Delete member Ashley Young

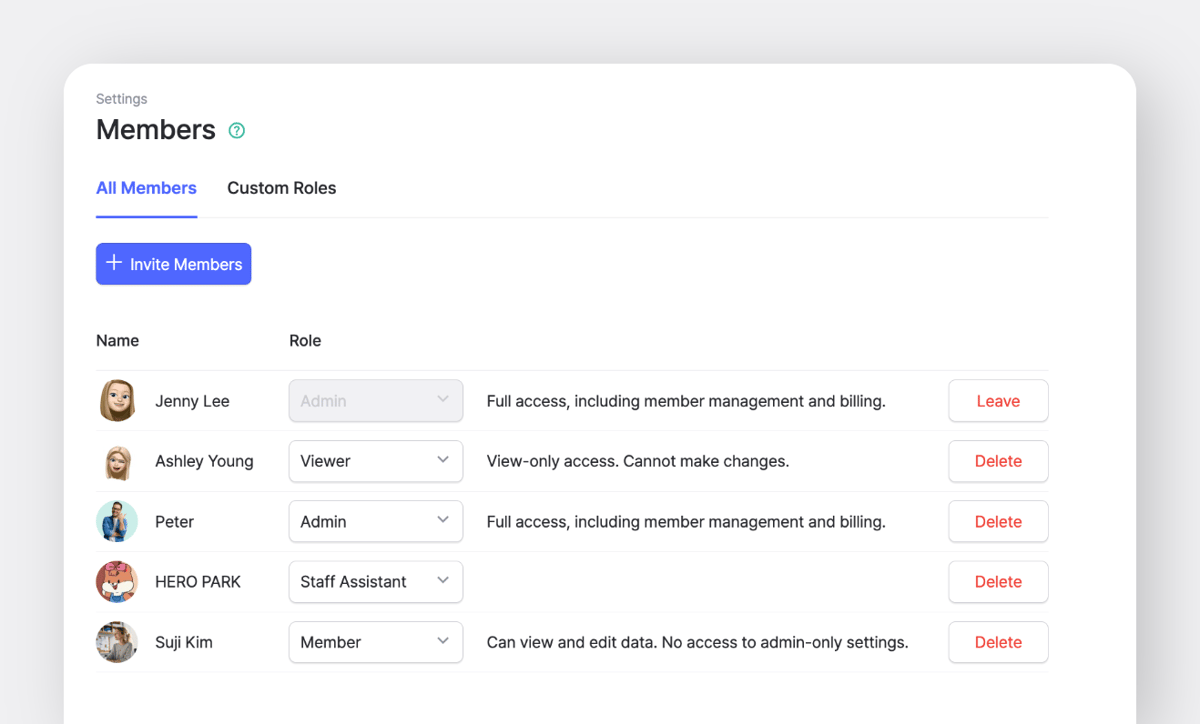(x=997, y=461)
